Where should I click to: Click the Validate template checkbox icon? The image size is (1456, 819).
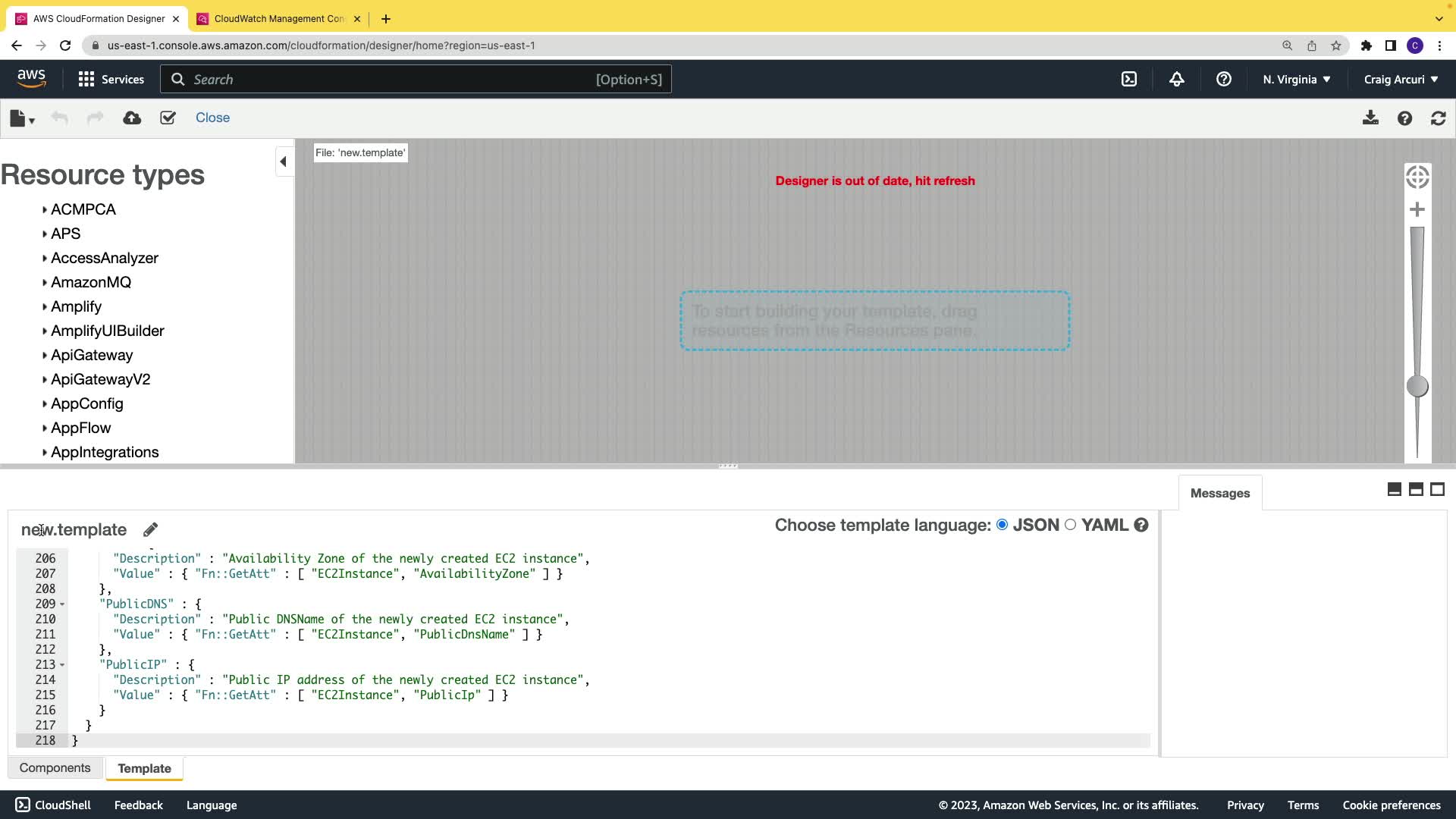tap(168, 118)
